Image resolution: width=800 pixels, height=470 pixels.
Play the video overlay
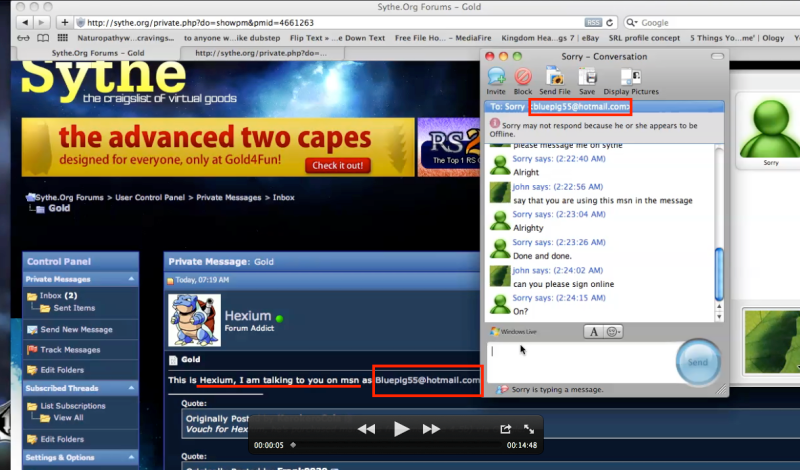[401, 429]
